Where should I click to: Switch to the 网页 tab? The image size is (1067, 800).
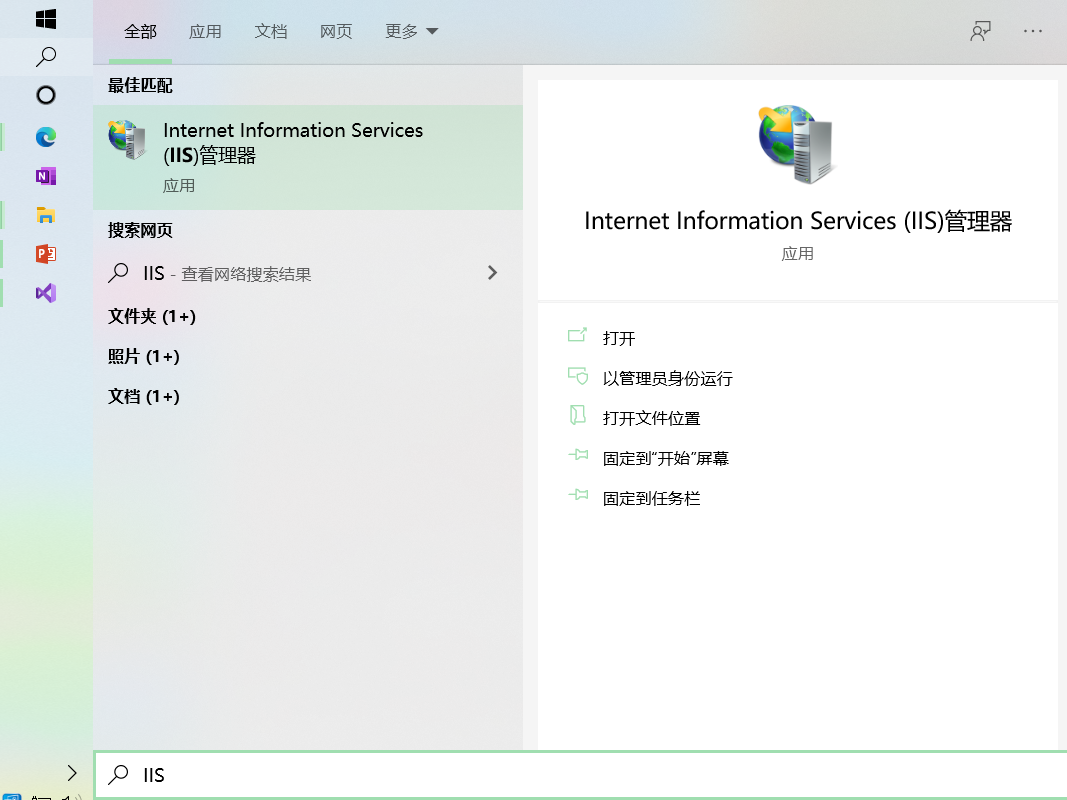click(336, 31)
